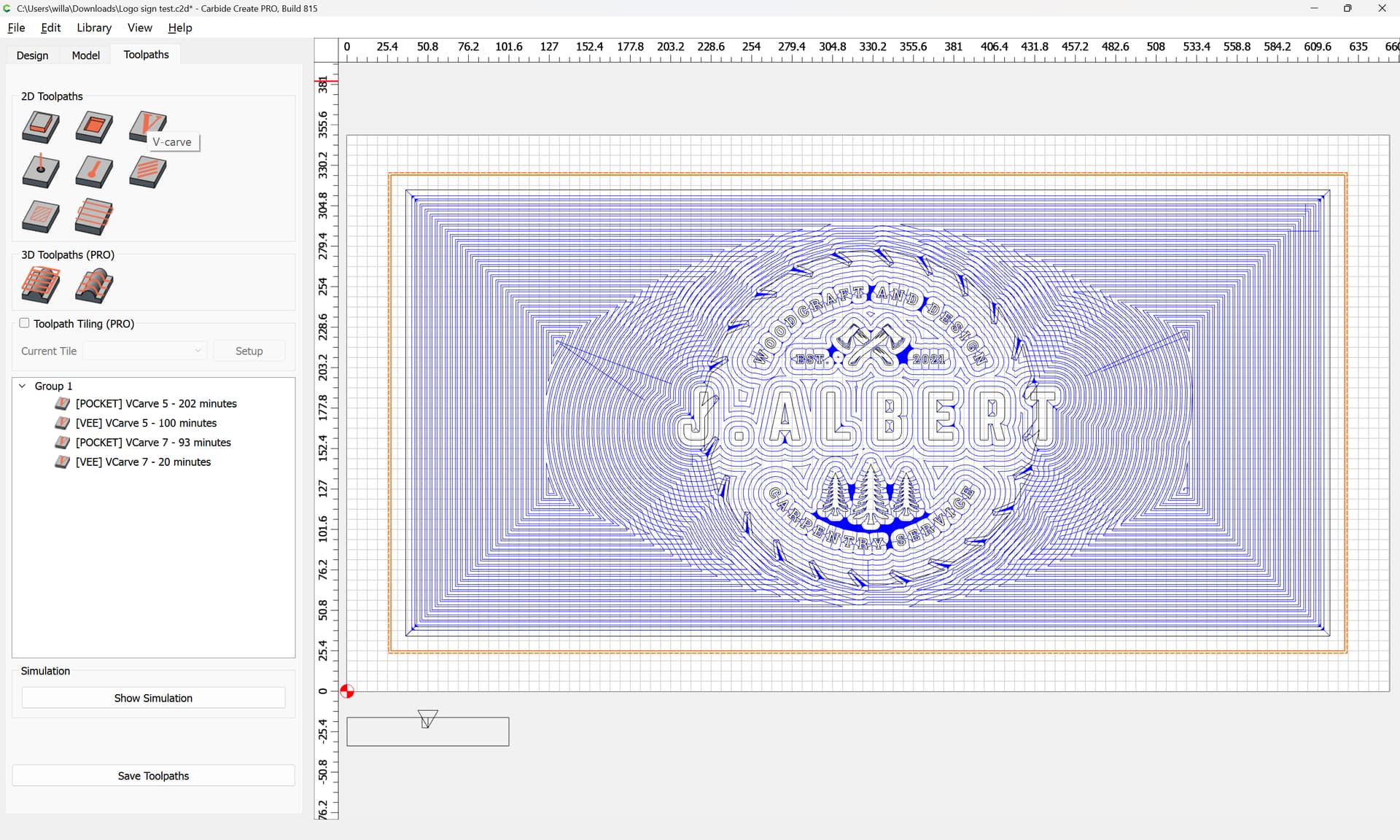Select [POCKET] VCarve 5 - 202 minutes toolpath
Viewport: 1400px width, 840px height.
156,403
